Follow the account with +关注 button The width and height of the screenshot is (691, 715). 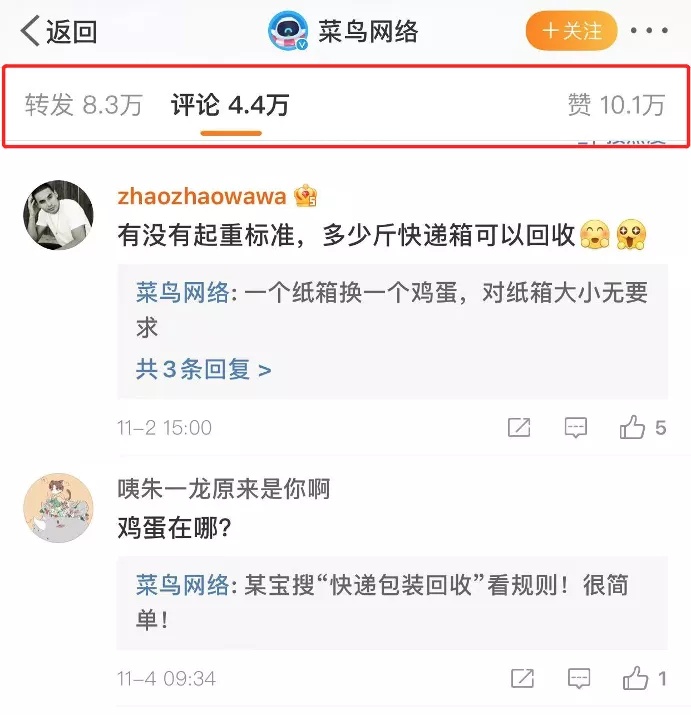click(x=572, y=31)
